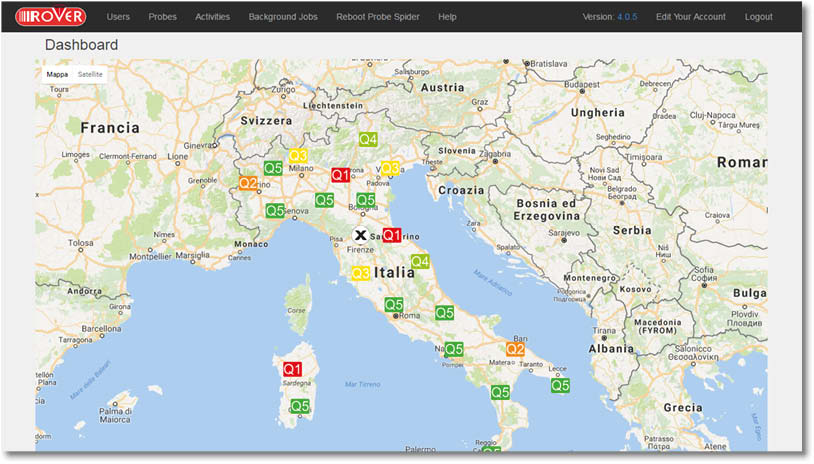814x464 pixels.
Task: Open the light green Q4 marker right of Italia
Action: tap(420, 261)
